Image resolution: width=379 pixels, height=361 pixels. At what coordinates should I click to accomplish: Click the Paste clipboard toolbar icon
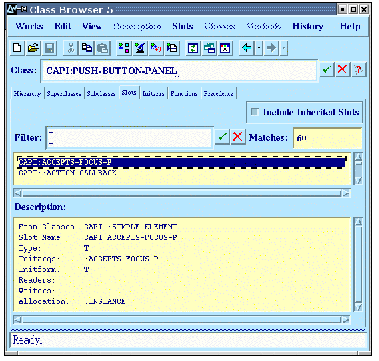point(103,48)
